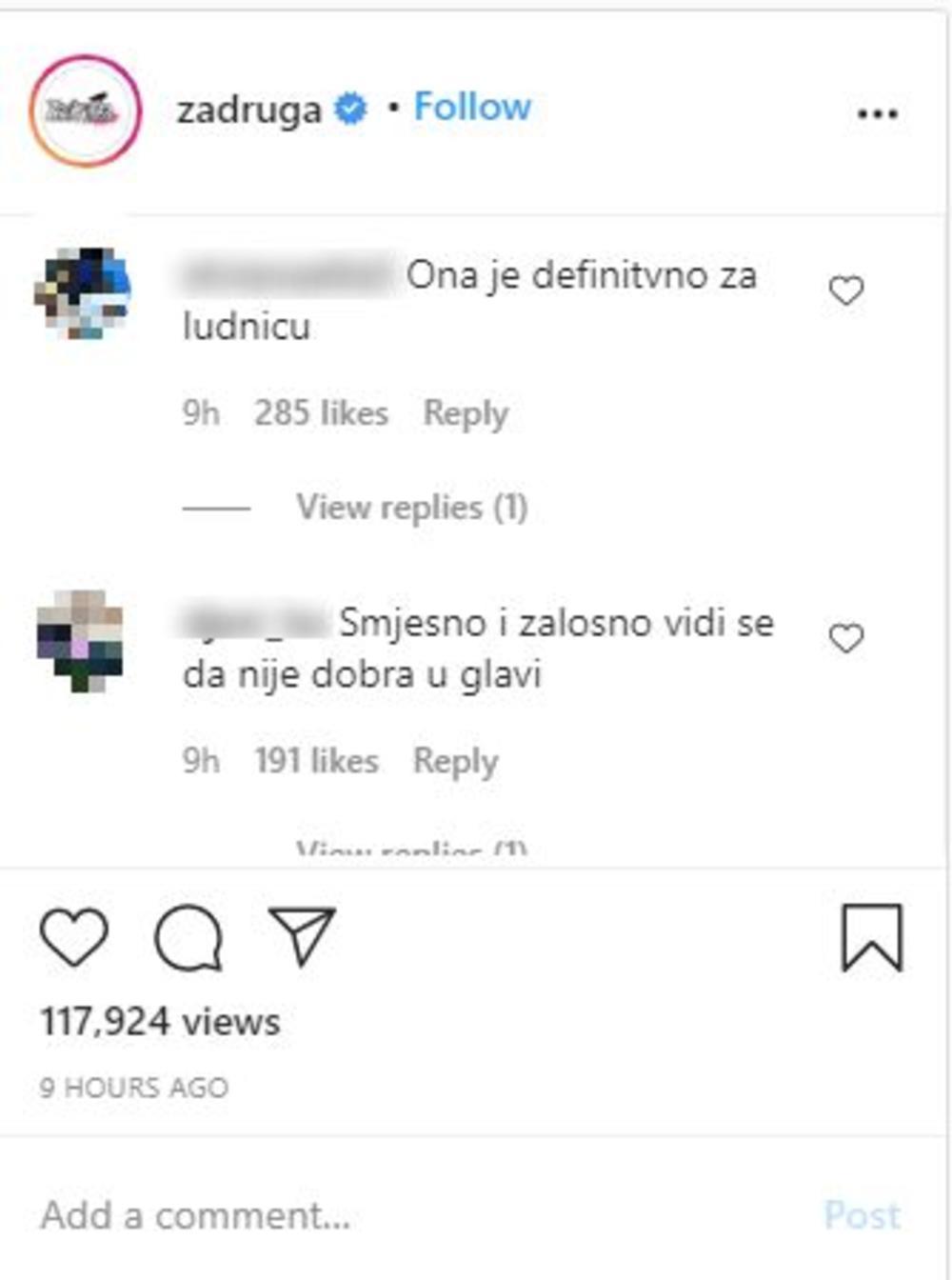The height and width of the screenshot is (1280, 952).
Task: Open second commenter's pixelated avatar
Action: pos(80,641)
